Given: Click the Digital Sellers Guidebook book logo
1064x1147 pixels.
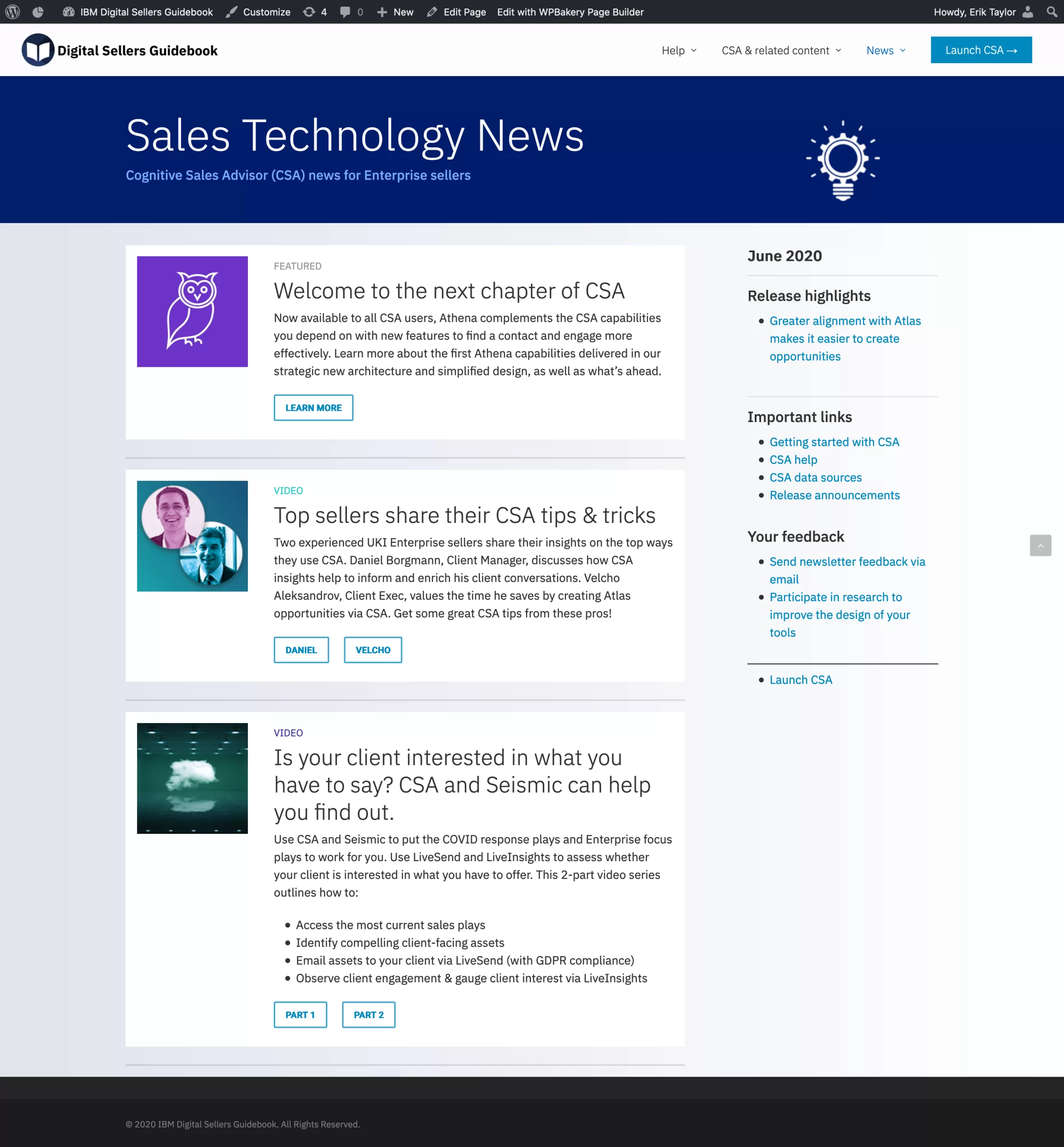Looking at the screenshot, I should 38,50.
